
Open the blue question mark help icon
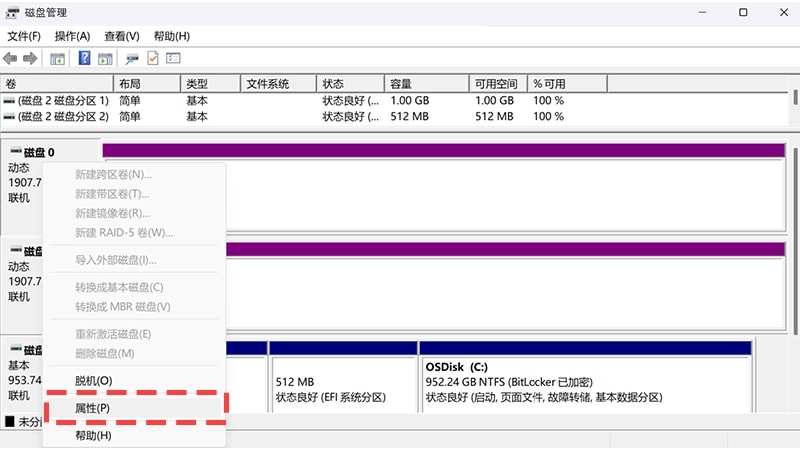click(84, 58)
